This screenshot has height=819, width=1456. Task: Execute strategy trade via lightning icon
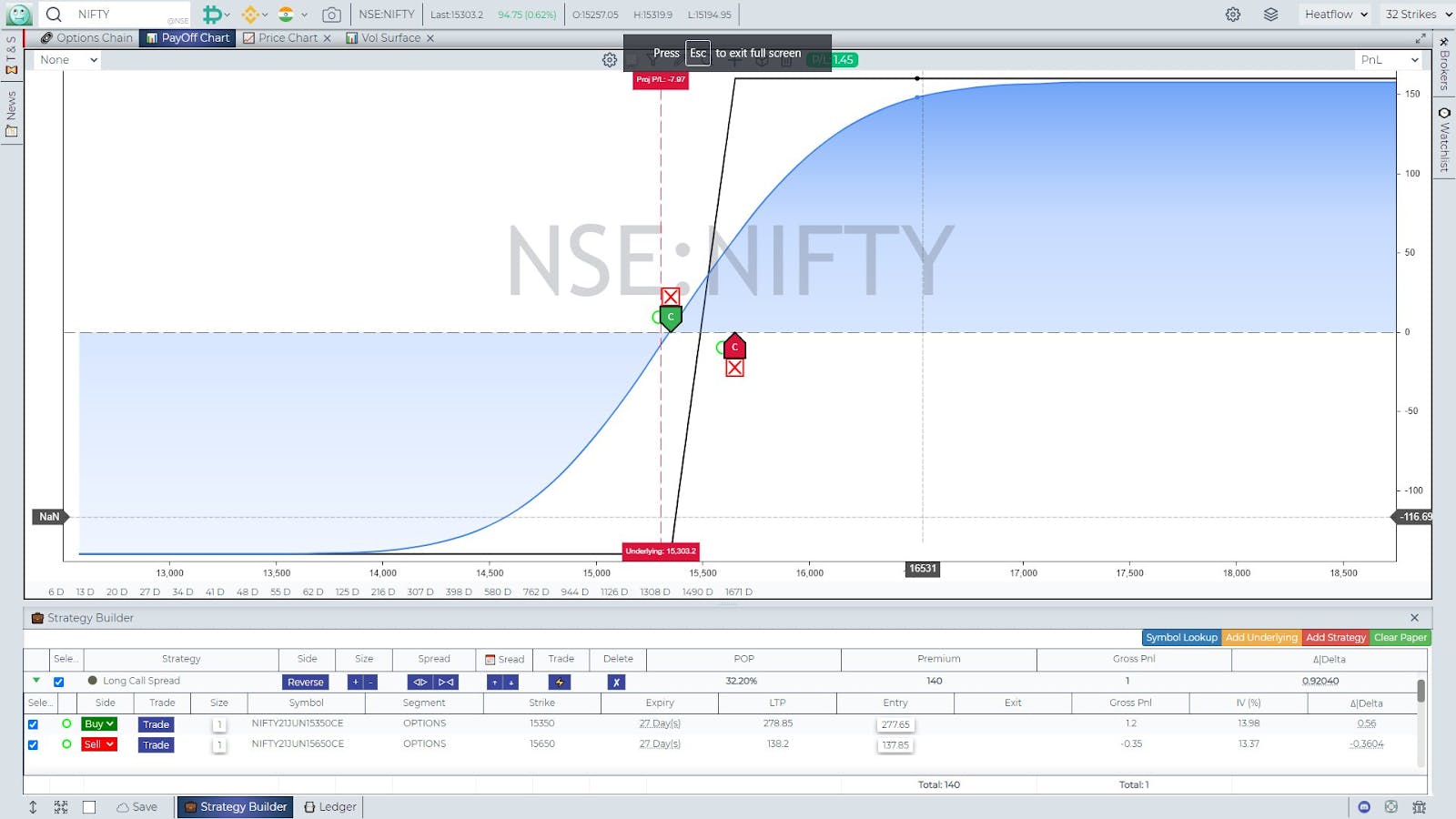pos(560,682)
